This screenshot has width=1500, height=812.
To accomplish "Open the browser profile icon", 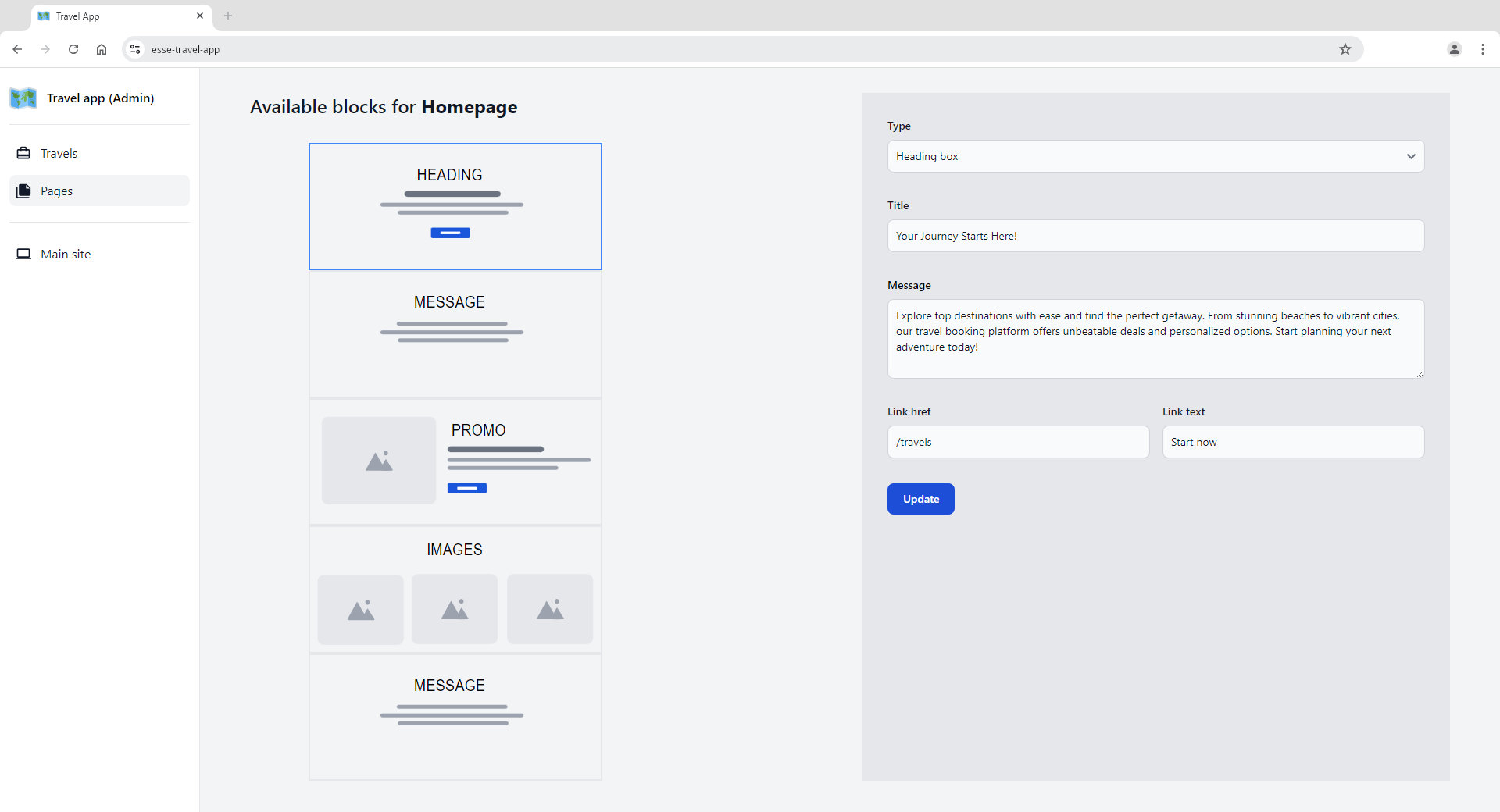I will tap(1454, 49).
